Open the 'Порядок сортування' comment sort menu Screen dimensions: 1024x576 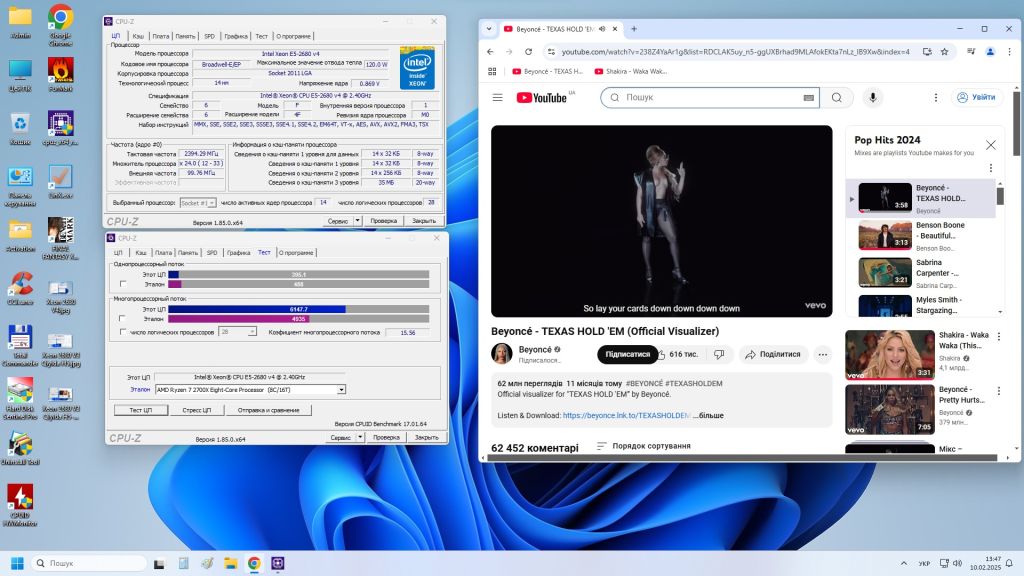[x=643, y=446]
